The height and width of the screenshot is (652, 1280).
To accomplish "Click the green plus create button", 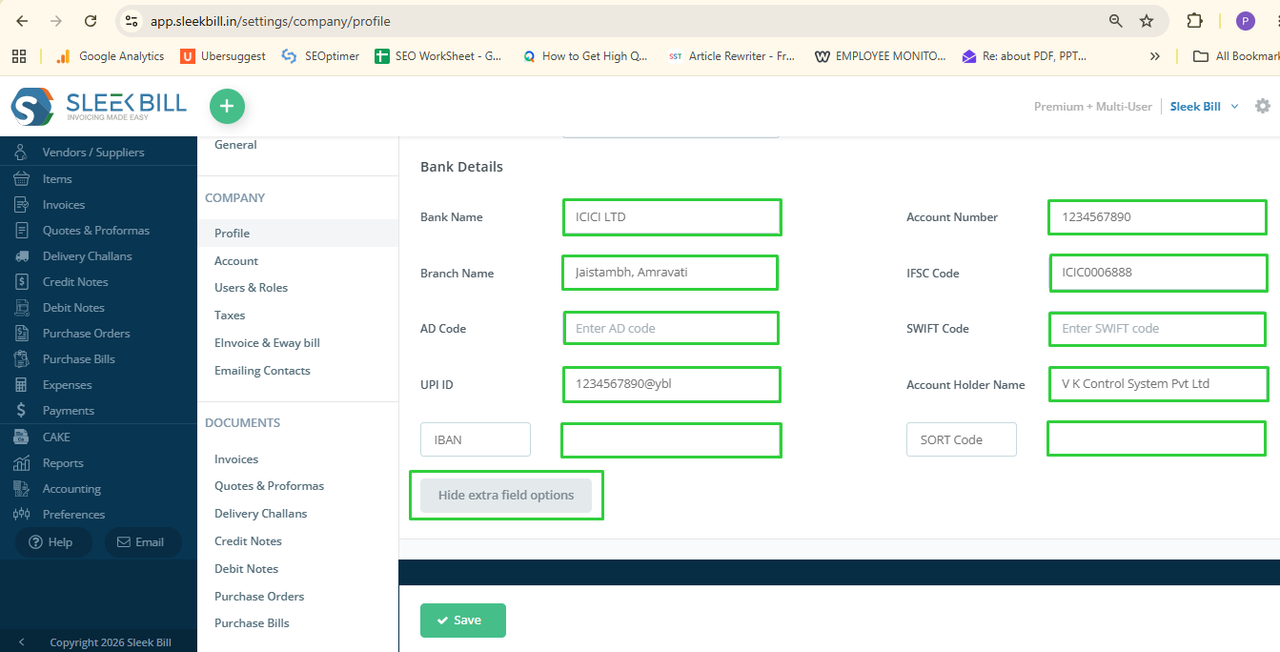I will click(227, 106).
